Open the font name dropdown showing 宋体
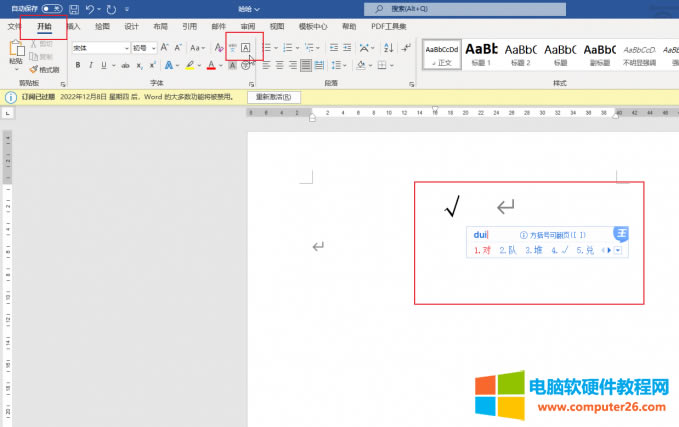Image resolution: width=679 pixels, height=427 pixels. [100, 48]
